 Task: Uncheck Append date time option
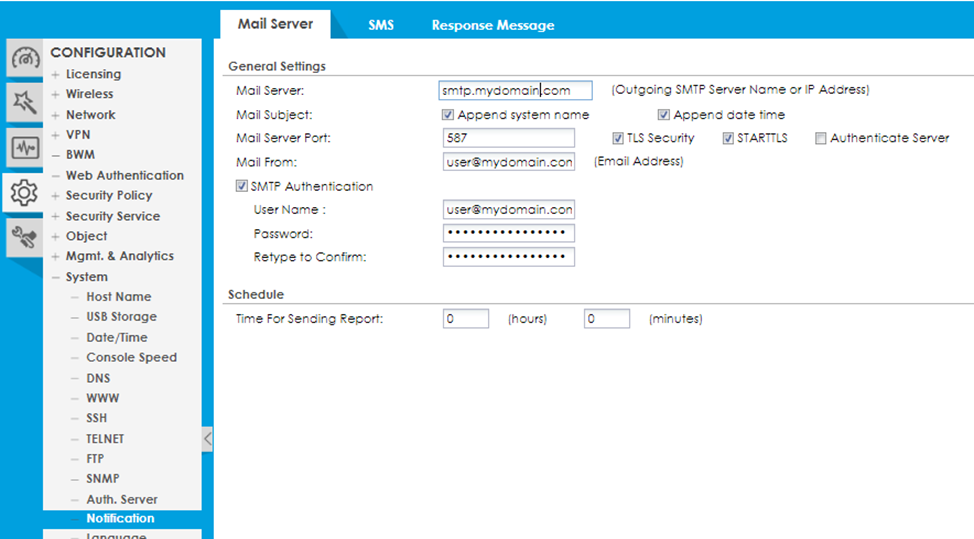664,115
